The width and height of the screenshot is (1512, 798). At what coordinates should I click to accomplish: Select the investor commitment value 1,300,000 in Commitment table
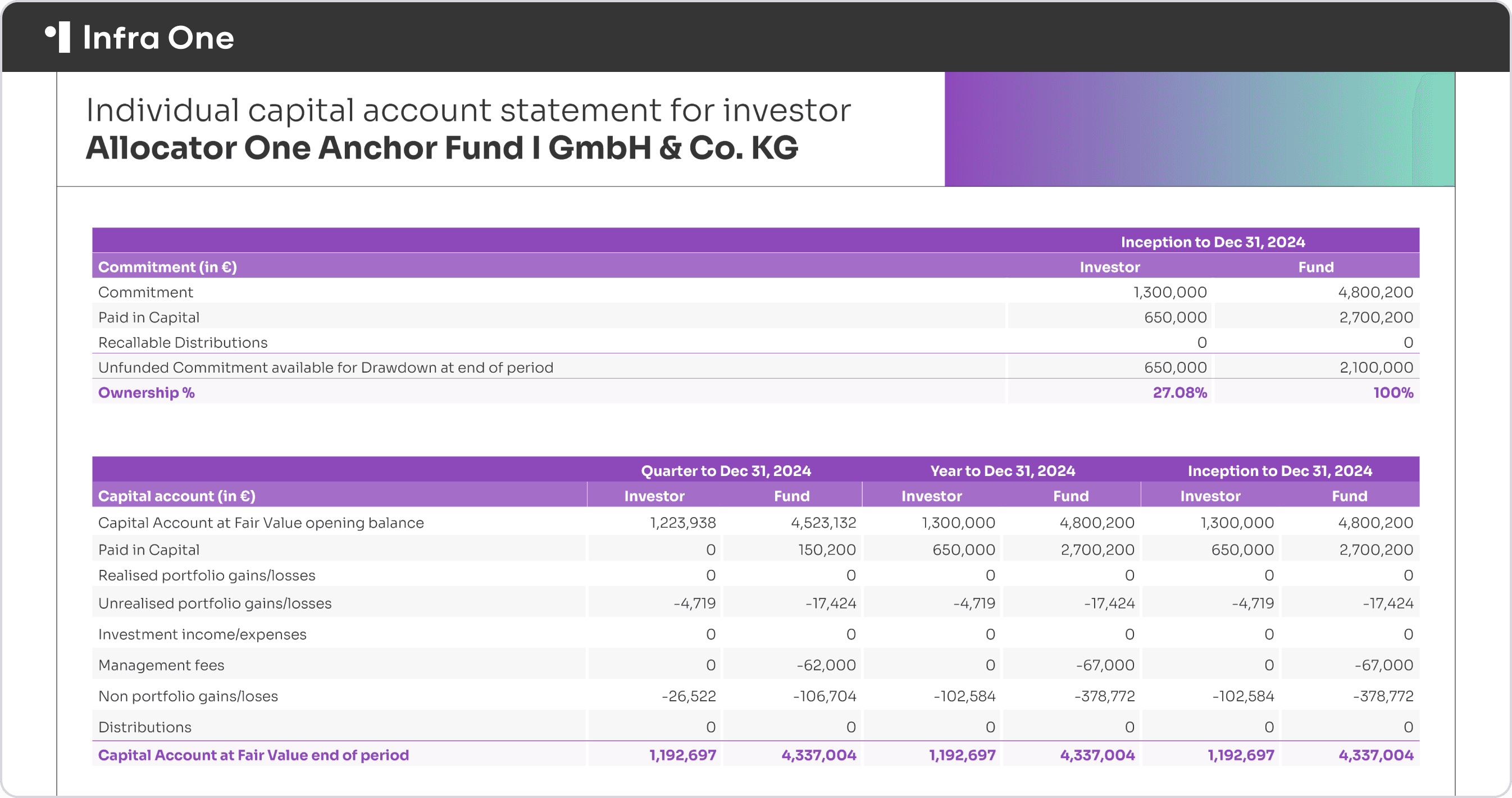point(1170,292)
